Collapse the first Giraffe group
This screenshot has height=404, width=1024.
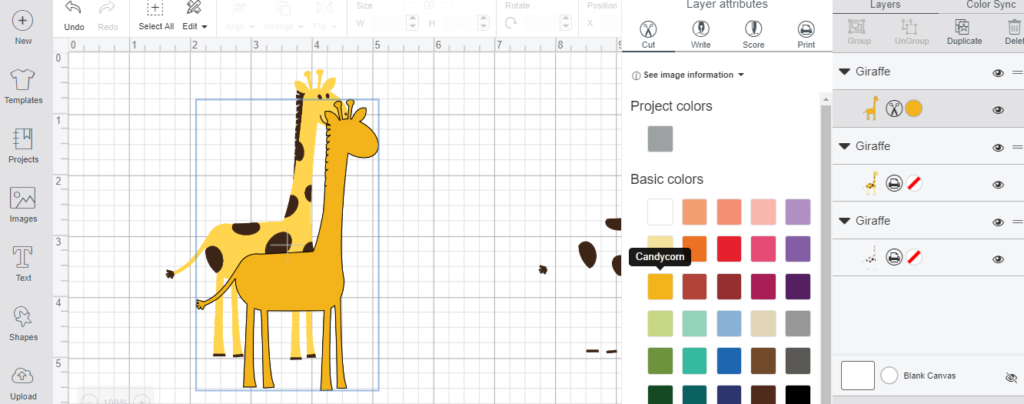pyautogui.click(x=845, y=72)
